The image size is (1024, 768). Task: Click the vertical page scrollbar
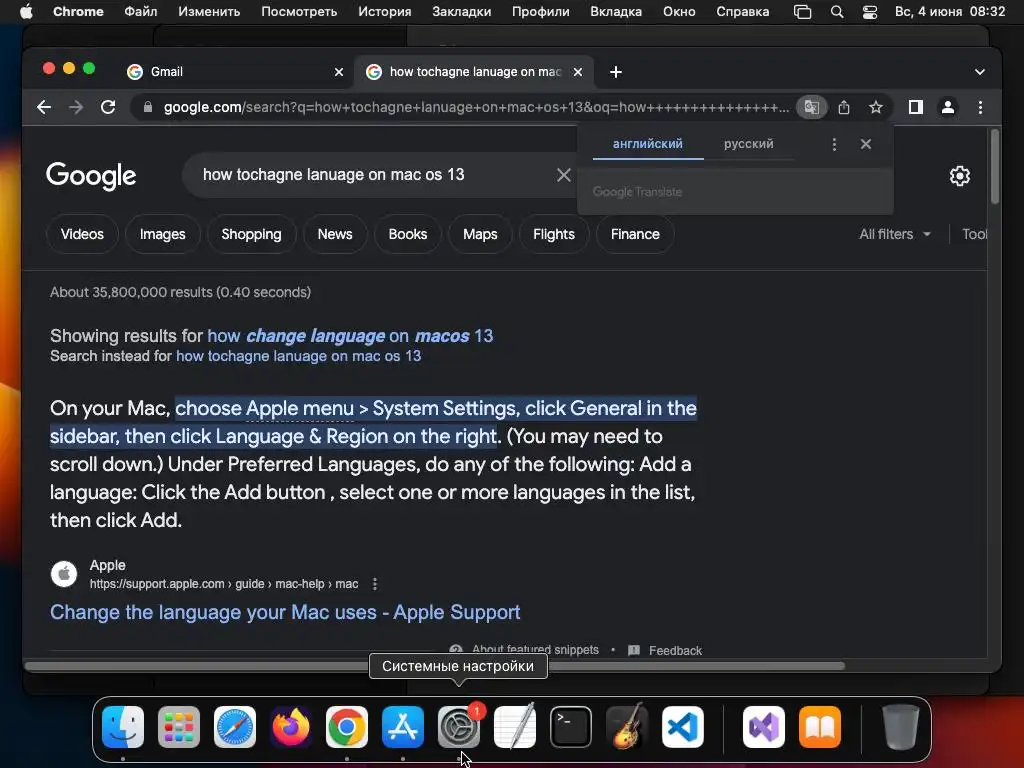[995, 167]
